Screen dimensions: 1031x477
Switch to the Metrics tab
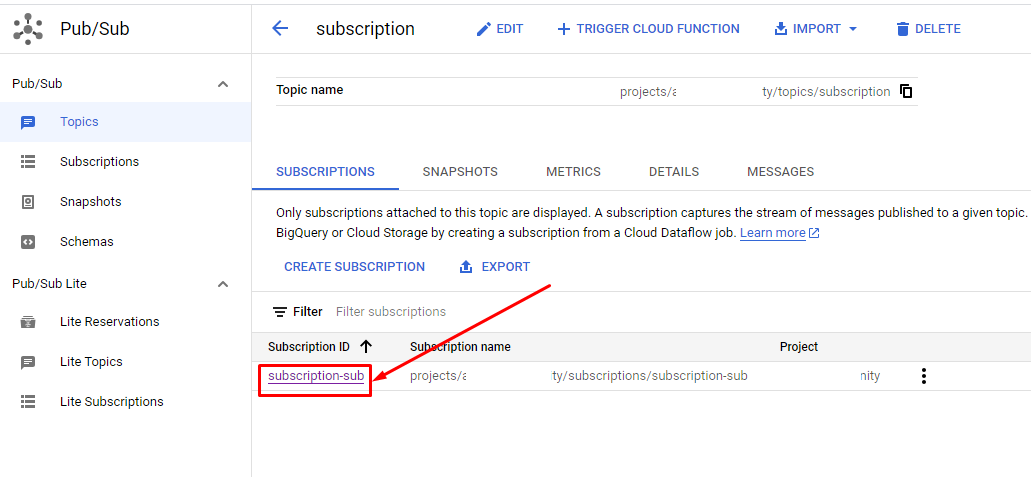click(573, 172)
